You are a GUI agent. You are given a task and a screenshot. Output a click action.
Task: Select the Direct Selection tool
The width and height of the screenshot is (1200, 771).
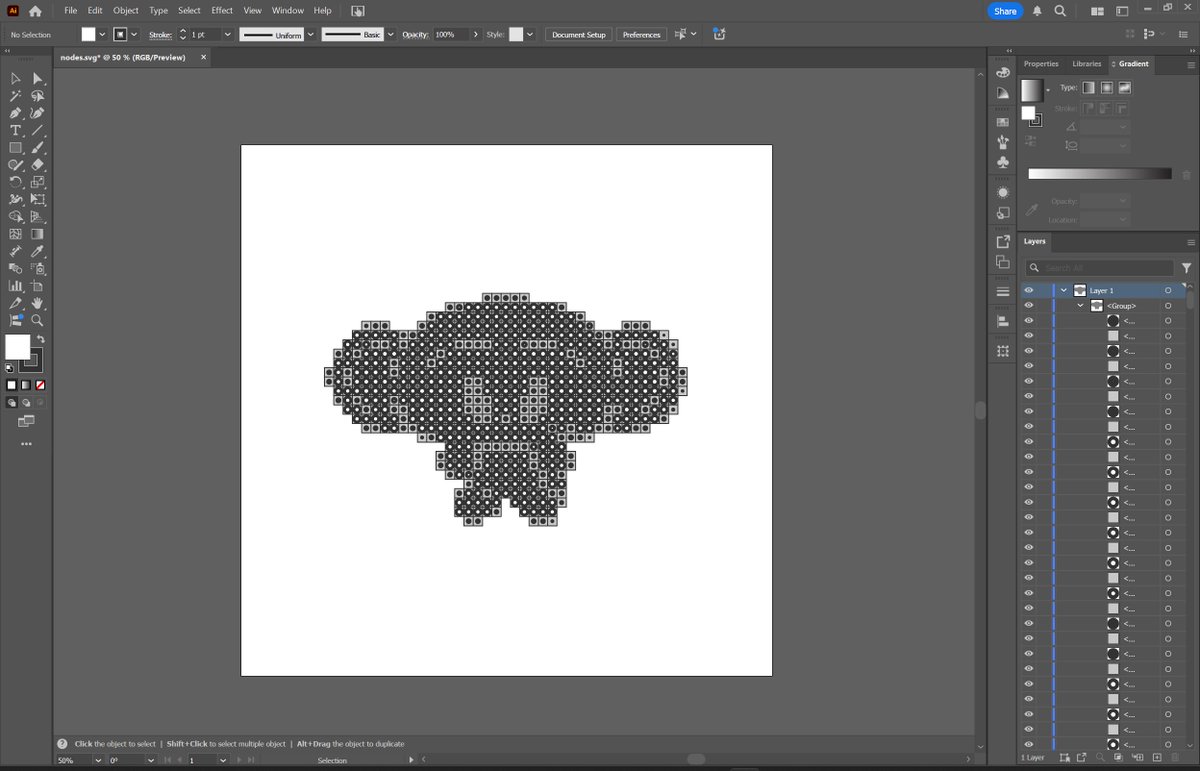click(x=37, y=78)
